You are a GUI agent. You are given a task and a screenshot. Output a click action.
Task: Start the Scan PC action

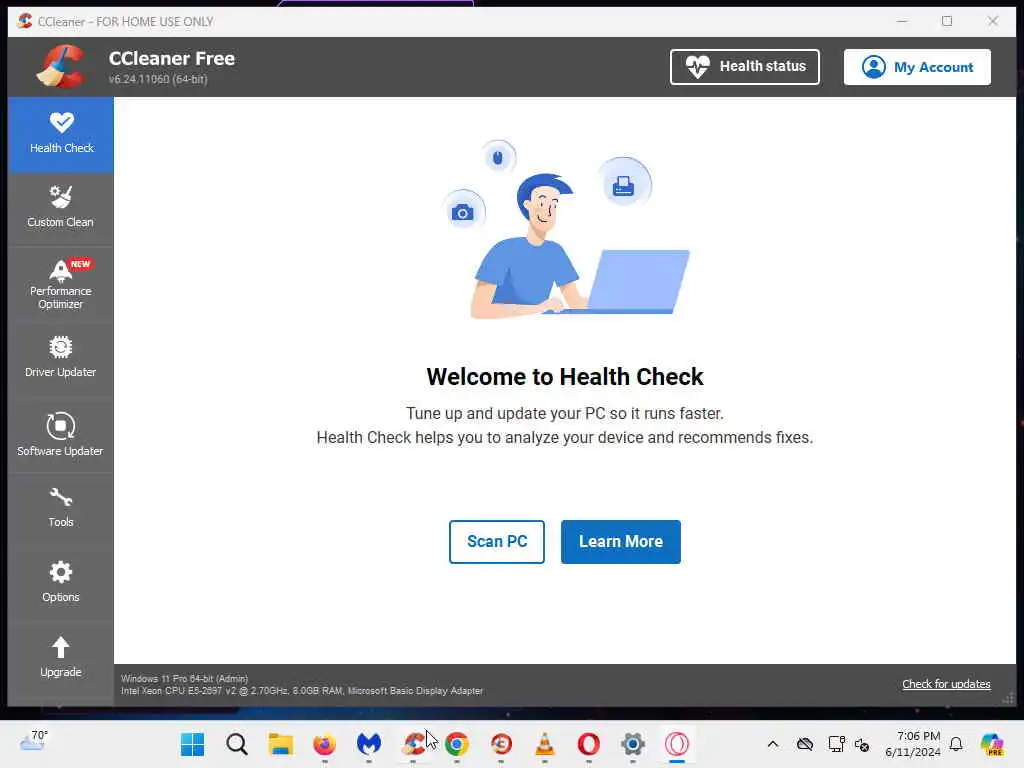pos(496,541)
